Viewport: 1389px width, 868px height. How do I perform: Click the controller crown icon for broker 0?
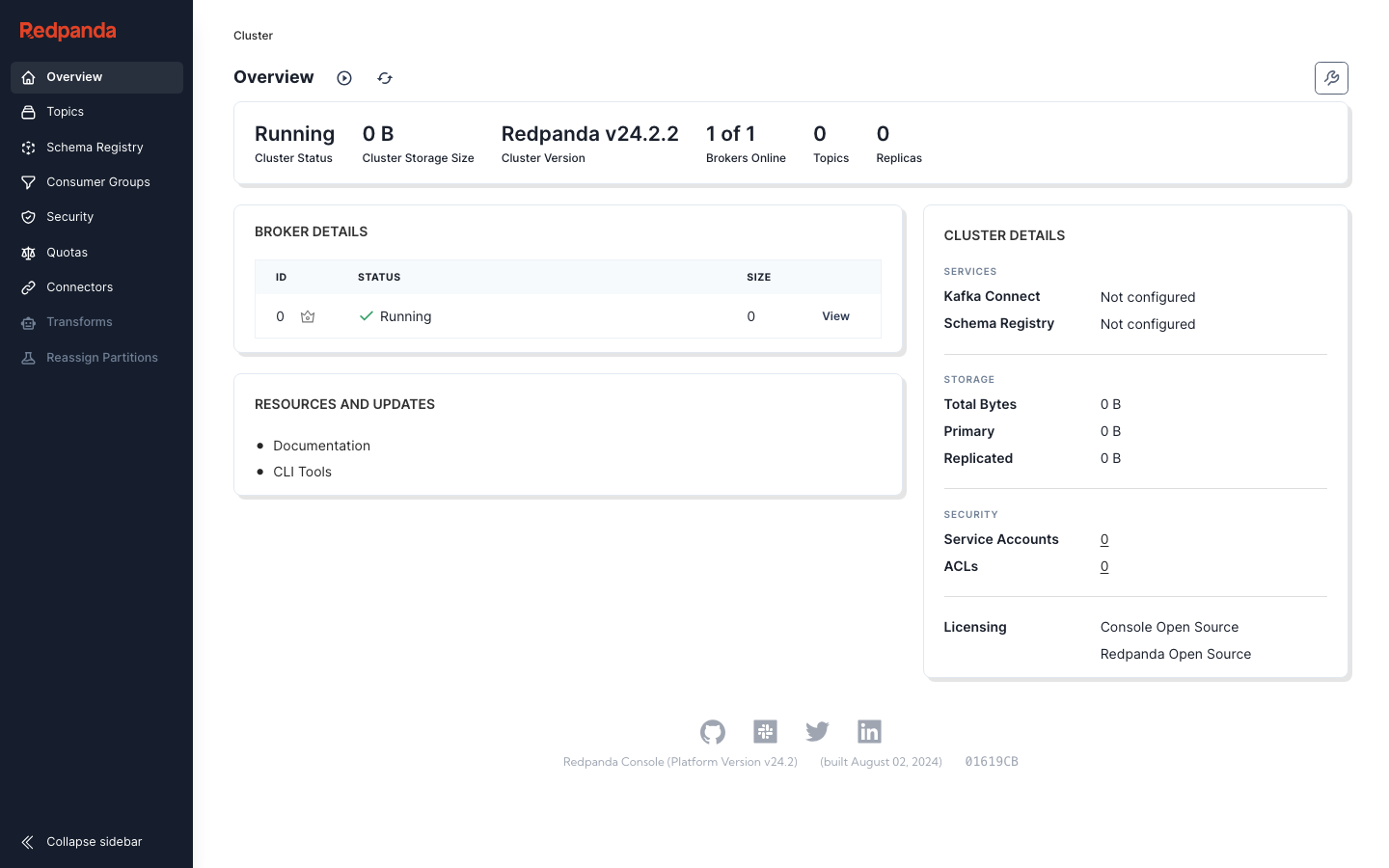[308, 316]
